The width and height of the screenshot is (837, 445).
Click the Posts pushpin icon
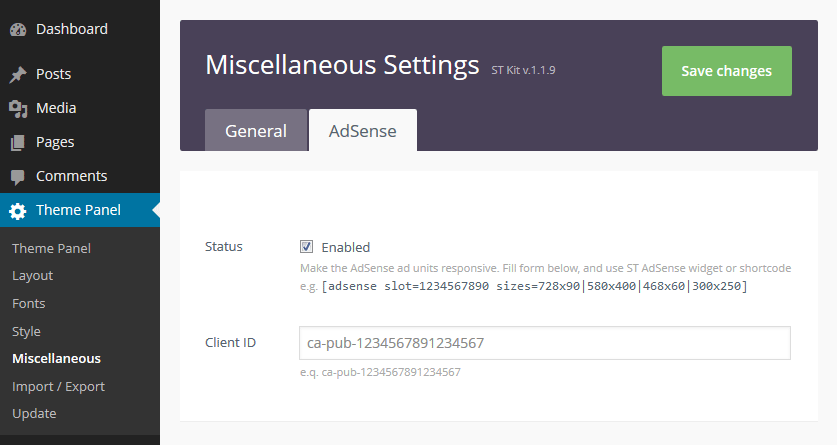coord(18,75)
